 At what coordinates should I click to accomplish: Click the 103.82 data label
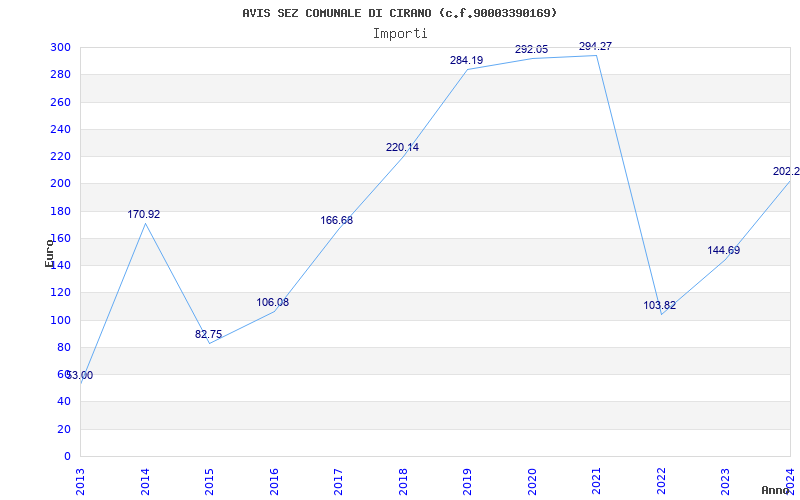click(x=660, y=306)
